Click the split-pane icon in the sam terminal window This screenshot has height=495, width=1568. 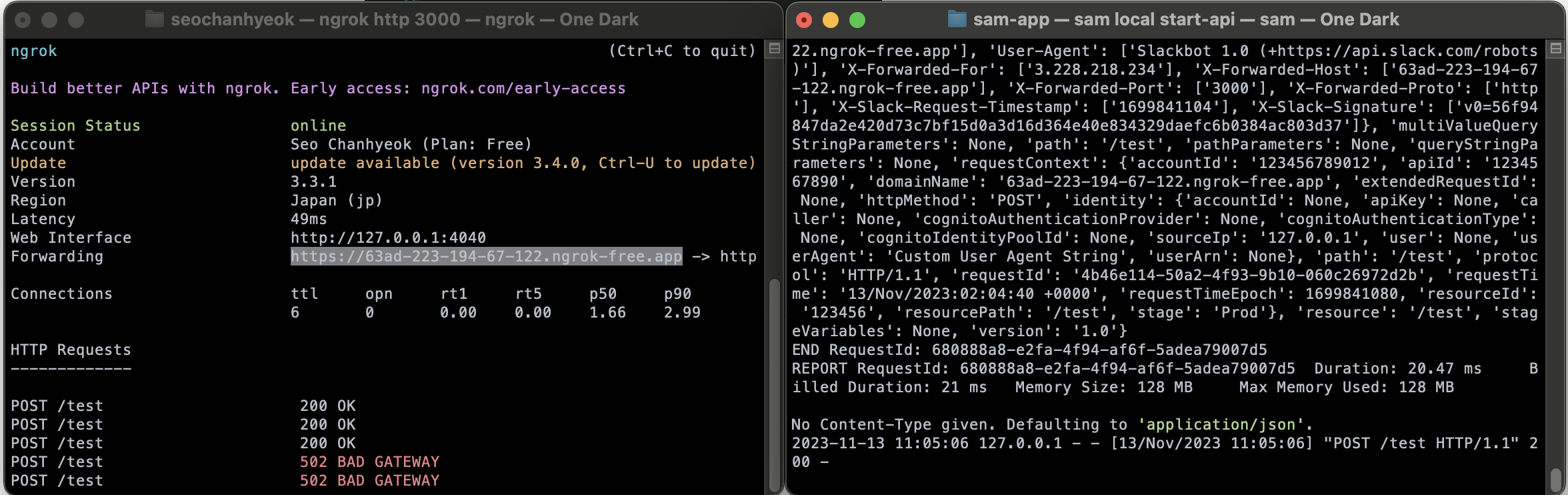point(1555,48)
